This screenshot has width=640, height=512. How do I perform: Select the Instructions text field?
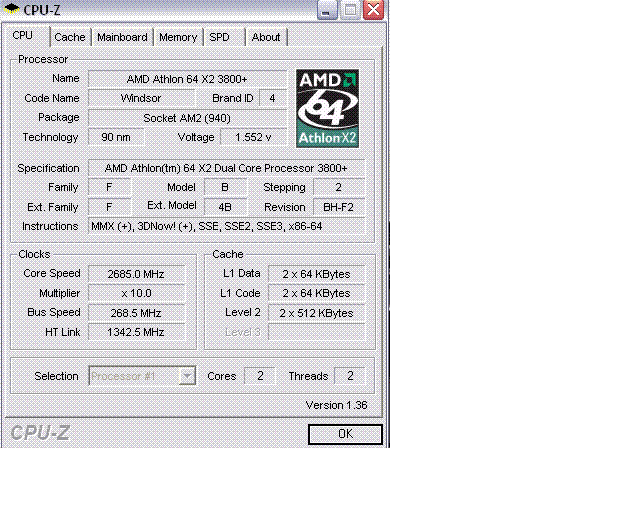pyautogui.click(x=226, y=226)
